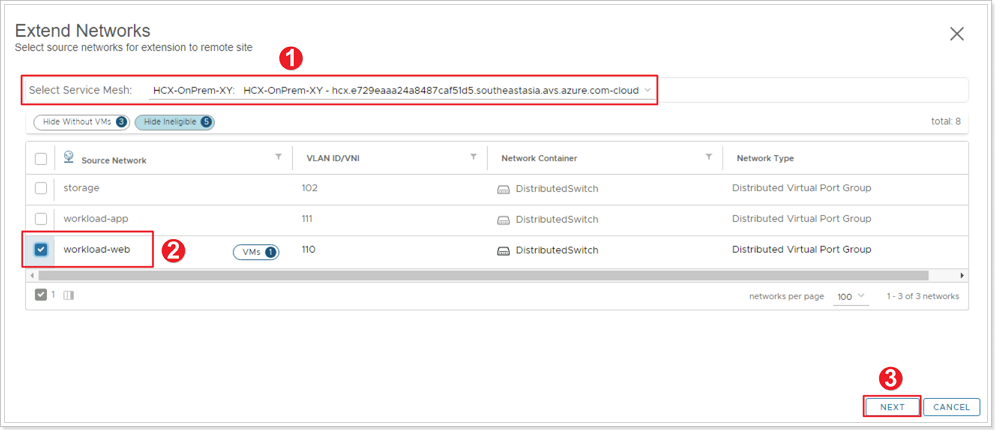This screenshot has height=430, width=995.
Task: Open the networks per page dropdown
Action: tap(850, 297)
